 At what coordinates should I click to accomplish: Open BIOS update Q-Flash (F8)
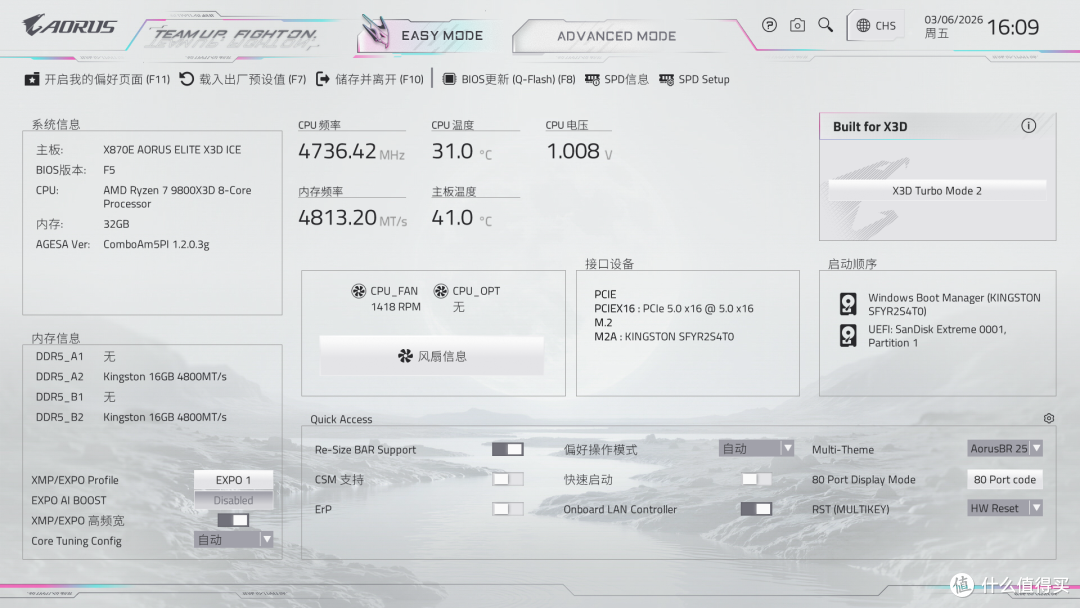coord(508,79)
